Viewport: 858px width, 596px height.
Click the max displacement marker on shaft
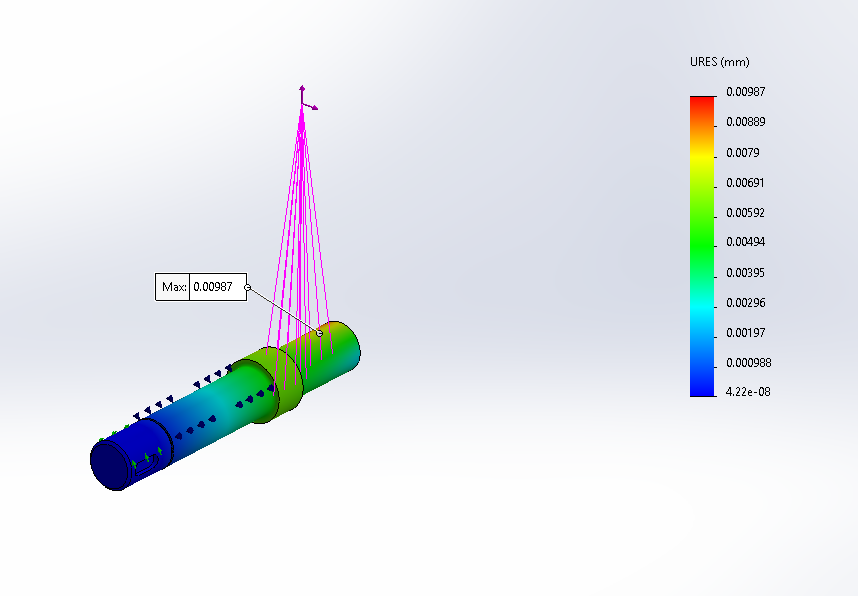point(320,333)
